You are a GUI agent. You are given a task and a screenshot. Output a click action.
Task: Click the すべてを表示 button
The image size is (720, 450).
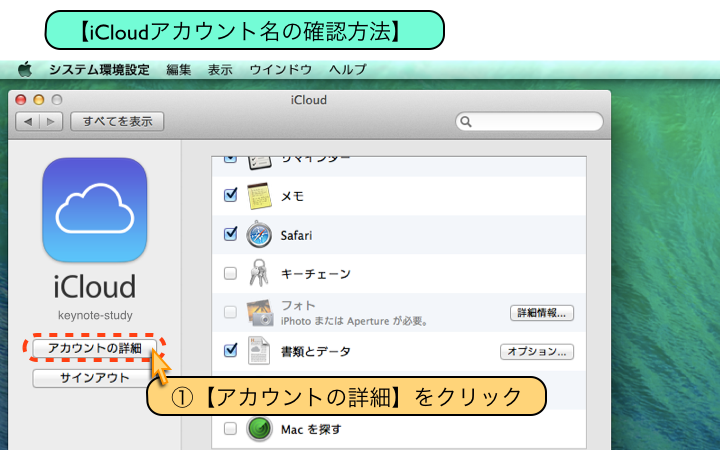click(117, 122)
